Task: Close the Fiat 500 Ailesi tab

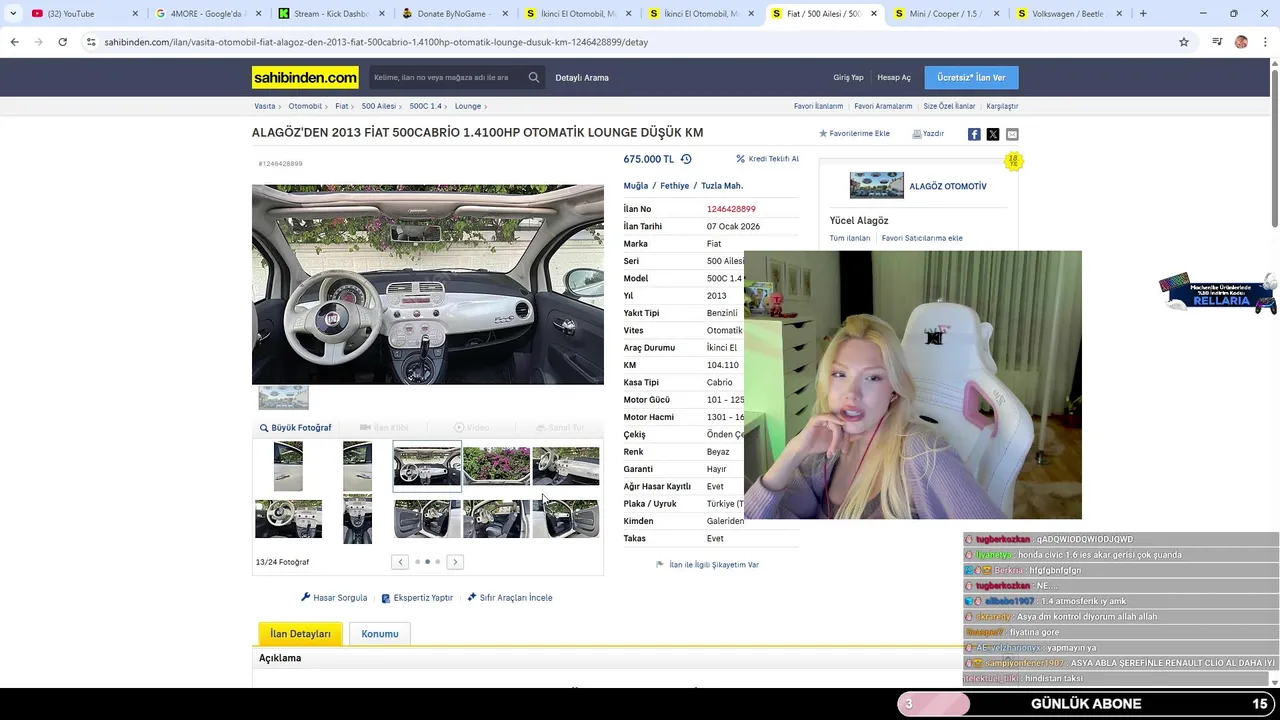Action: tap(874, 14)
